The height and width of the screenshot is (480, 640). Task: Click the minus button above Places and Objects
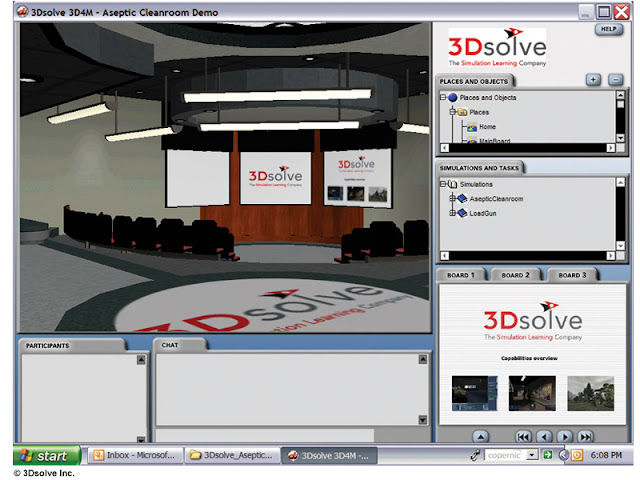tap(616, 80)
